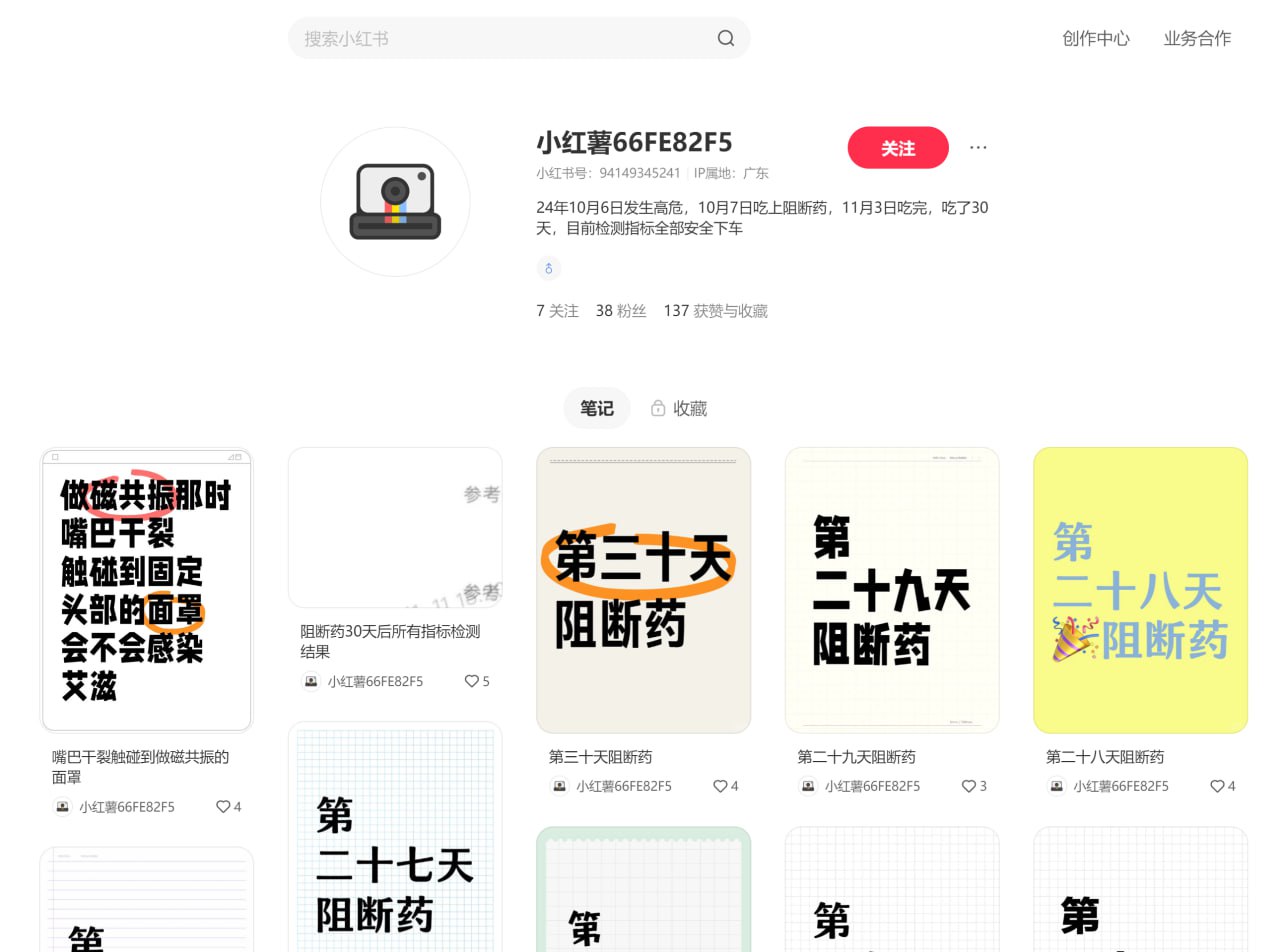The image size is (1280, 952).
Task: Click the 搜索小红书 search input field
Action: point(500,38)
